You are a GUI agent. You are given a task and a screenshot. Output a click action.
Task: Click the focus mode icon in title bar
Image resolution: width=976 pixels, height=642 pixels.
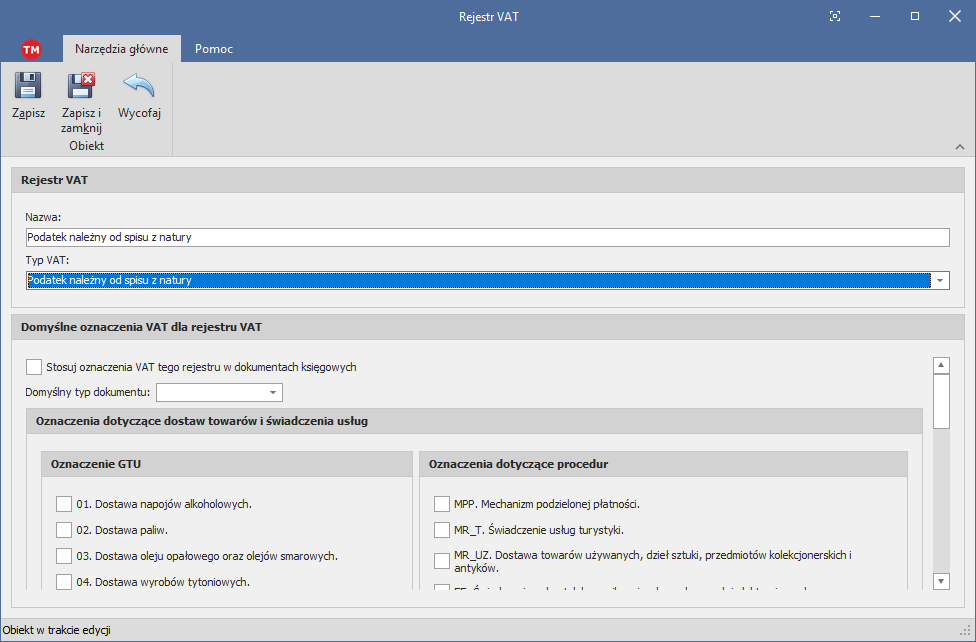point(835,16)
